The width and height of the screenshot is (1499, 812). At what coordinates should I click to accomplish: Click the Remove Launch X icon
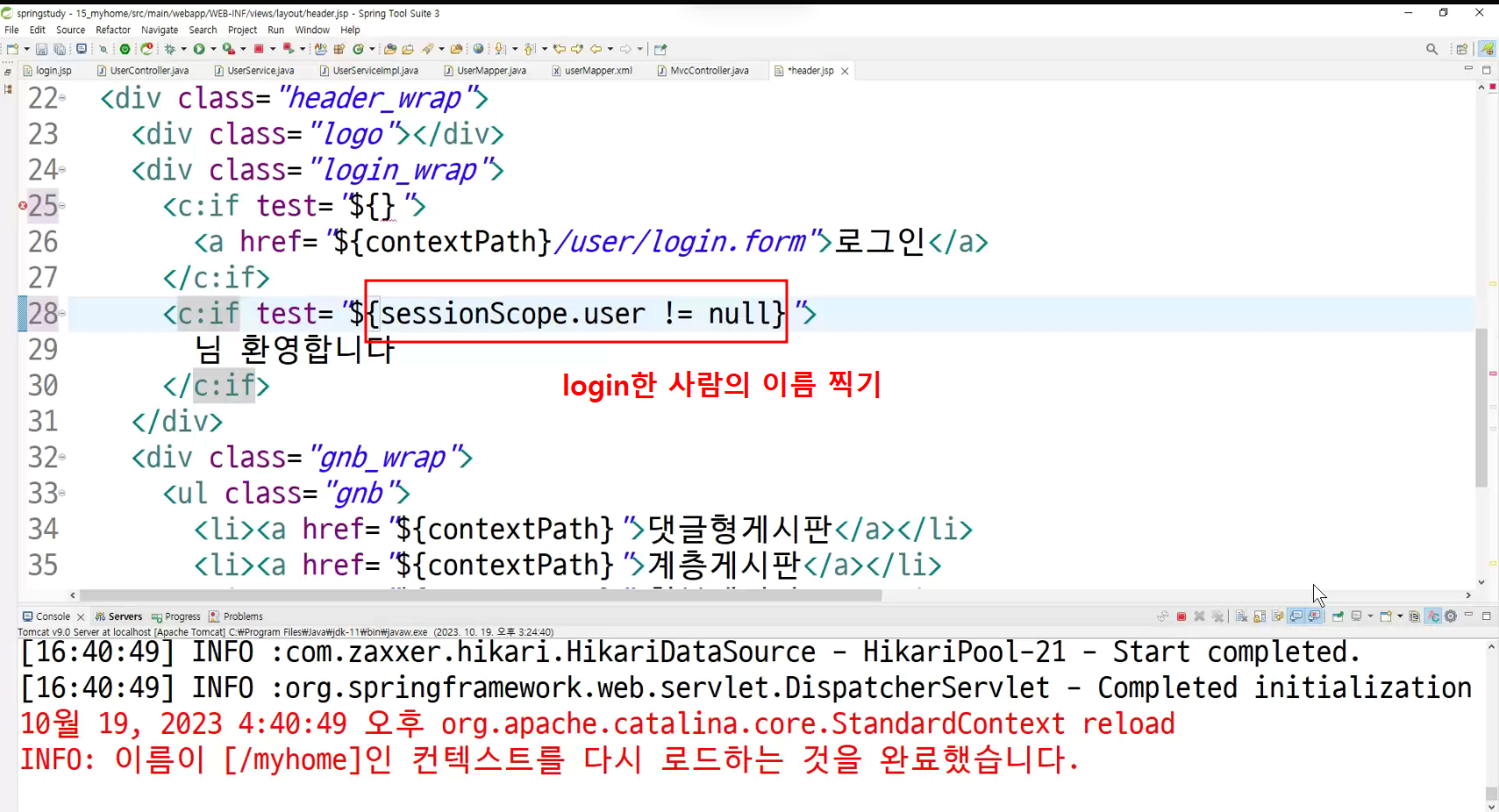1199,616
